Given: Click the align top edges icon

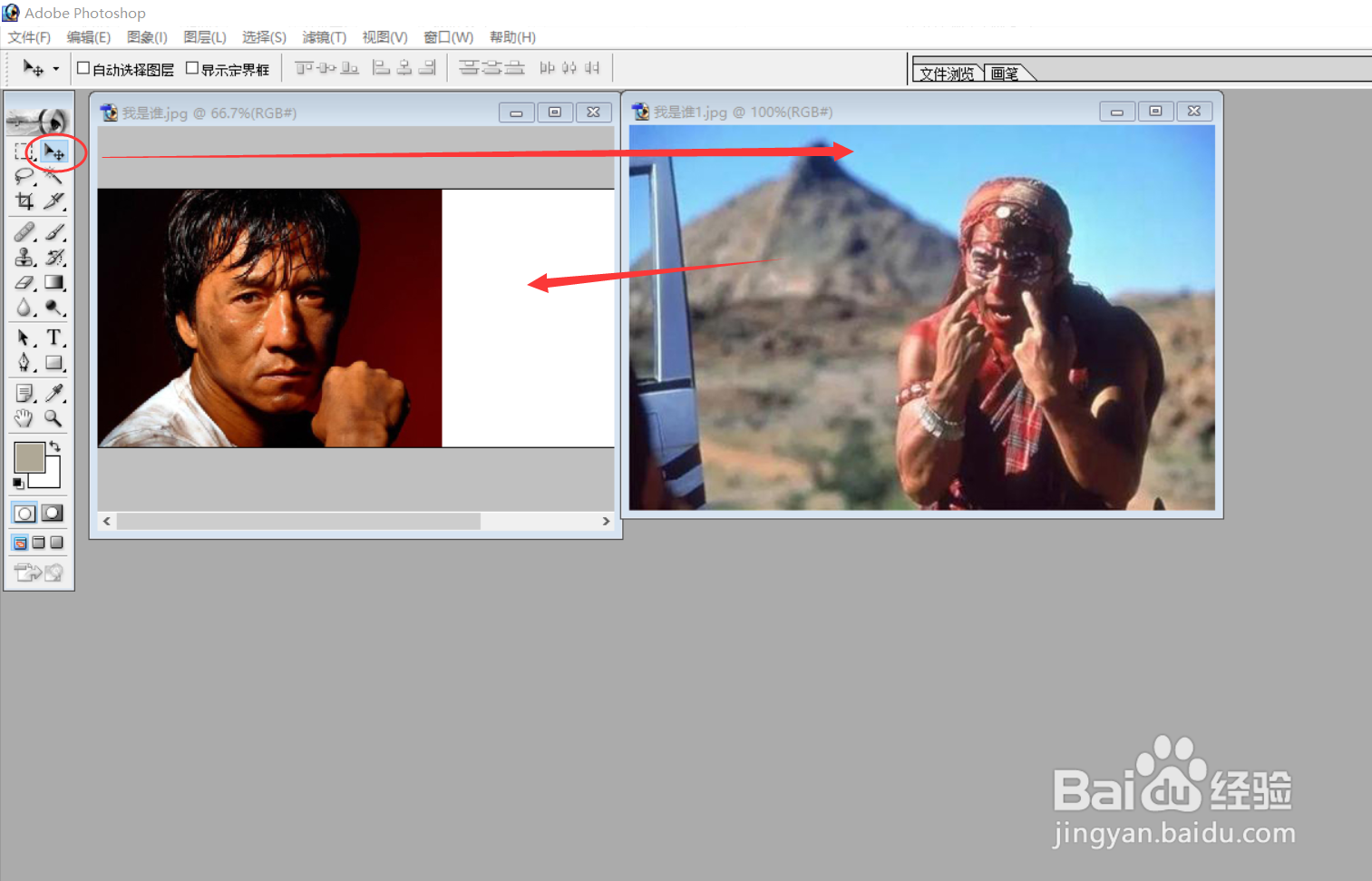Looking at the screenshot, I should pyautogui.click(x=304, y=68).
